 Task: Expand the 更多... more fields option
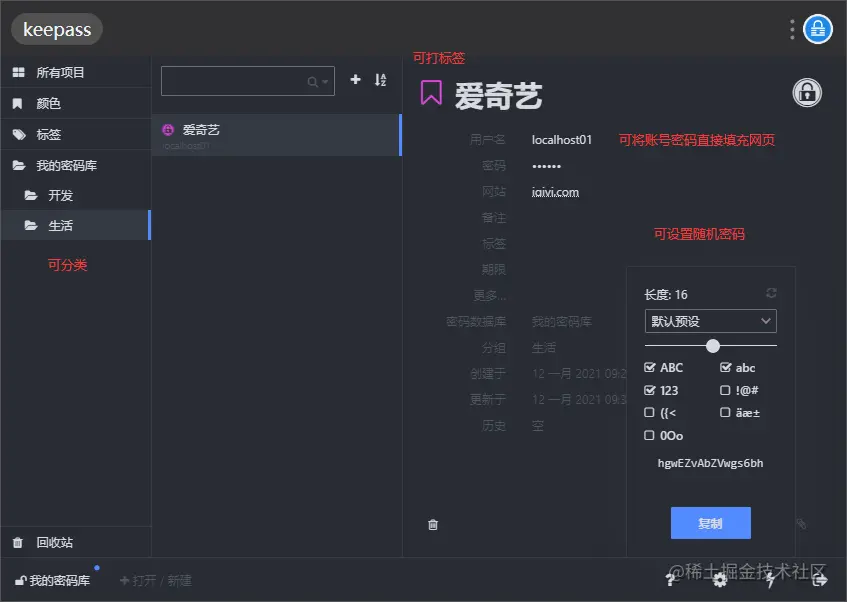point(489,295)
